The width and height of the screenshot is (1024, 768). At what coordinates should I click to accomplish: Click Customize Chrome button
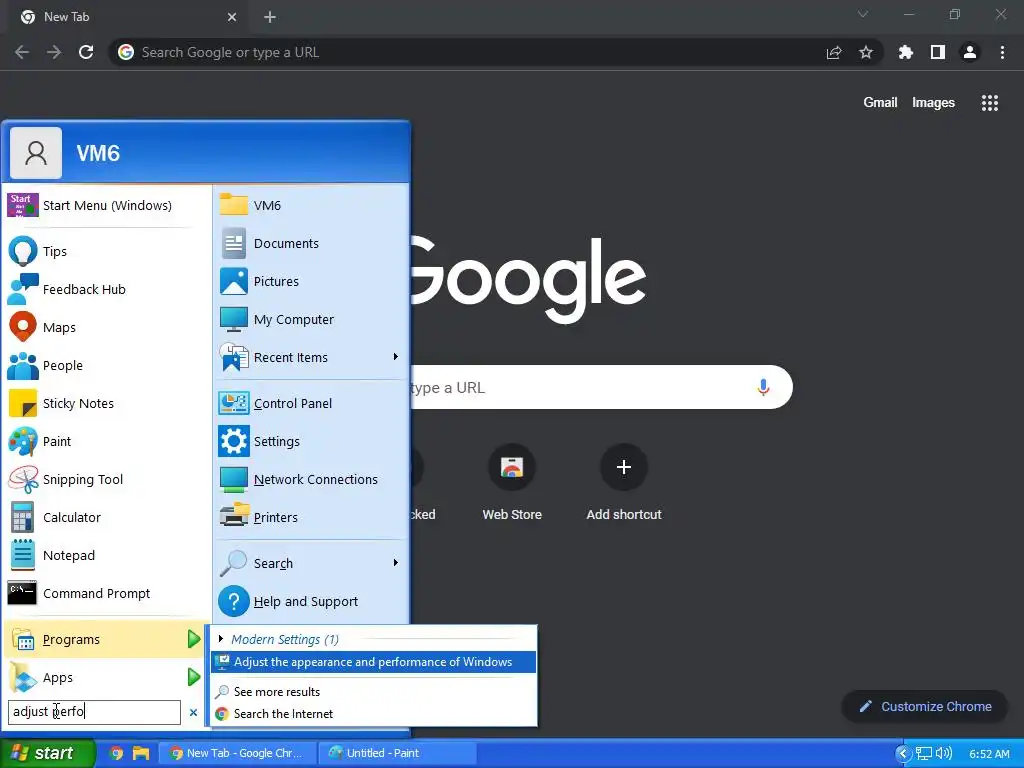[925, 707]
